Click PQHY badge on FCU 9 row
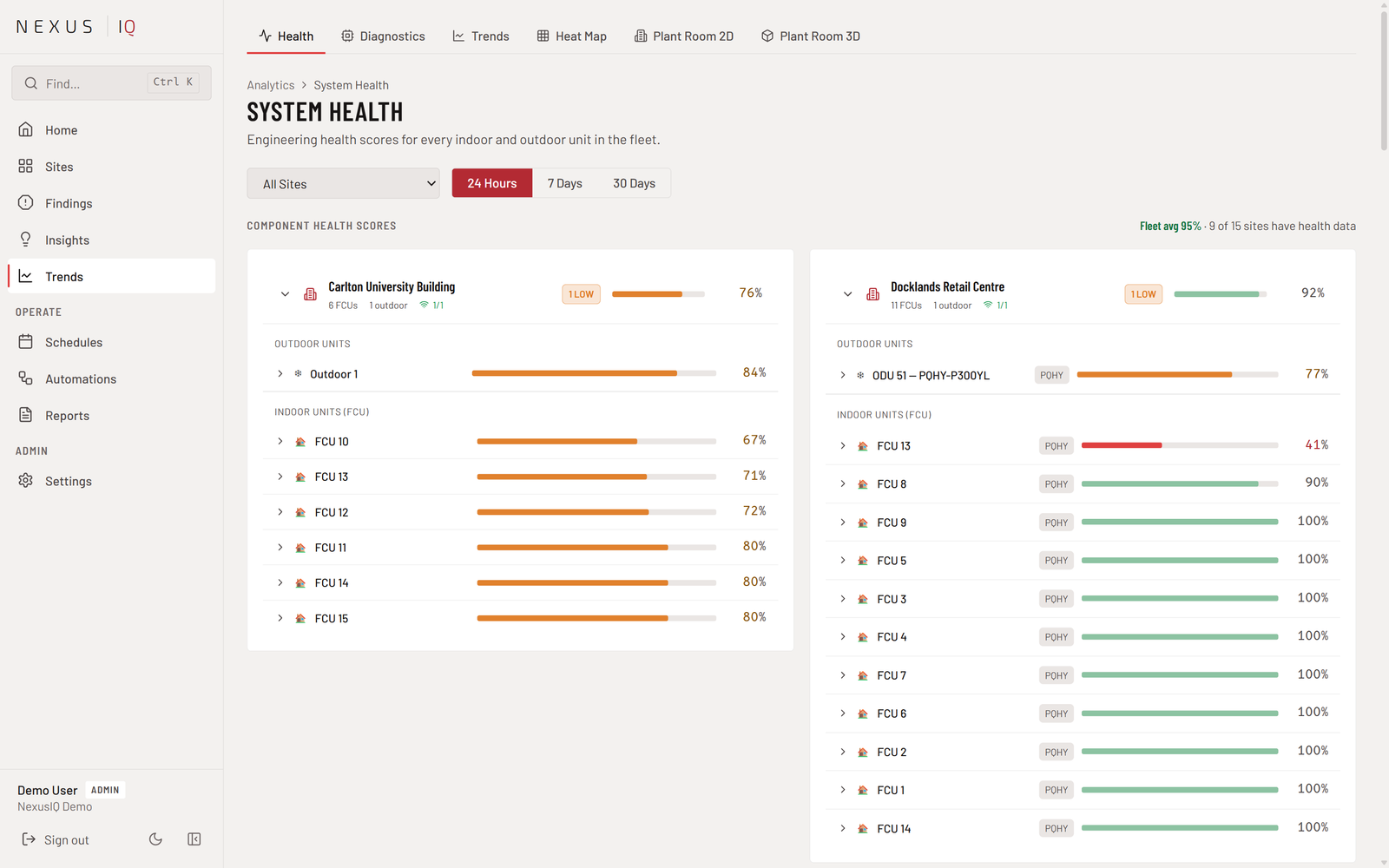The image size is (1389, 868). (1057, 523)
